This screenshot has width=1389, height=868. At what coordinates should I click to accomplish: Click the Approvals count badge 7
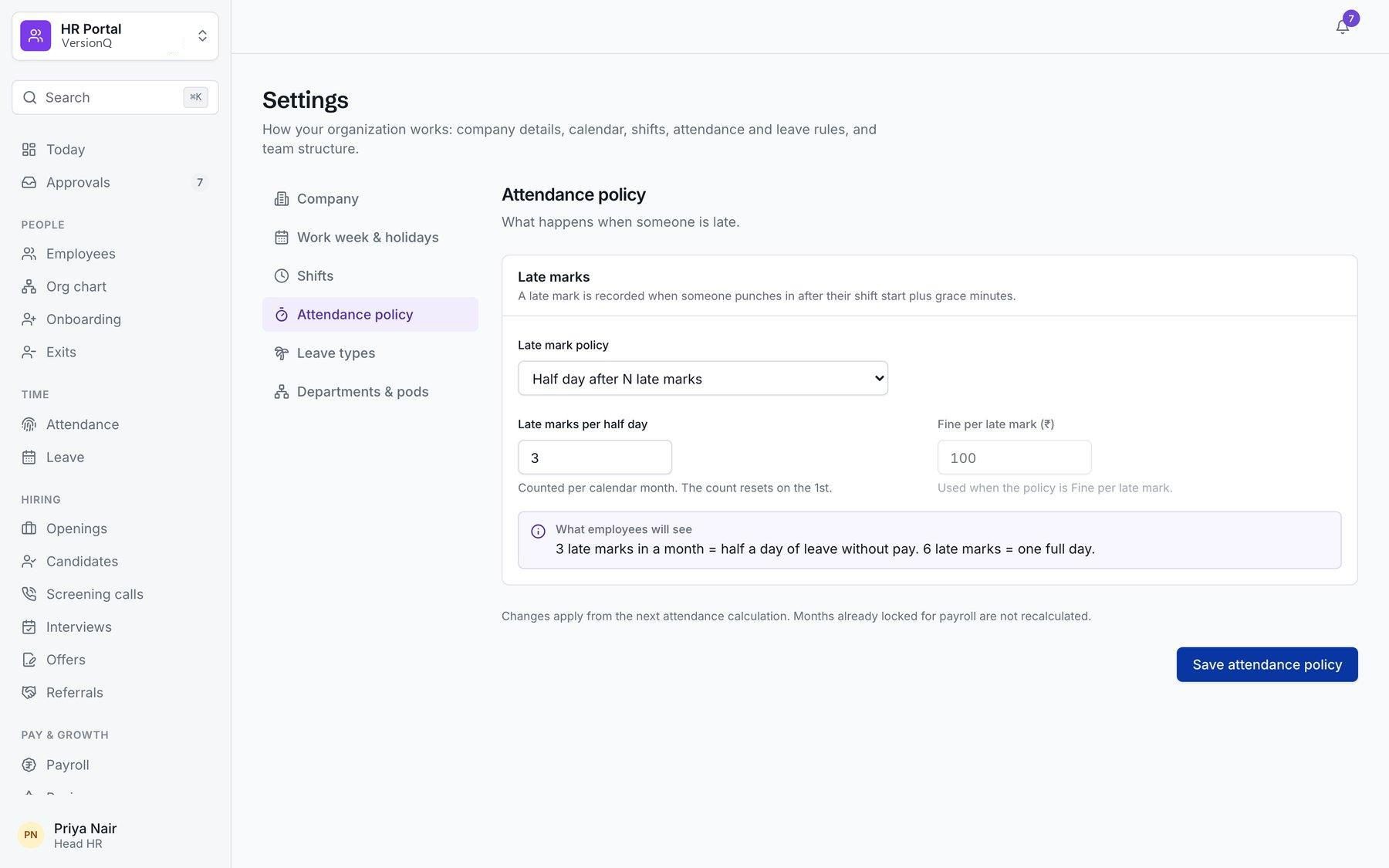tap(200, 183)
